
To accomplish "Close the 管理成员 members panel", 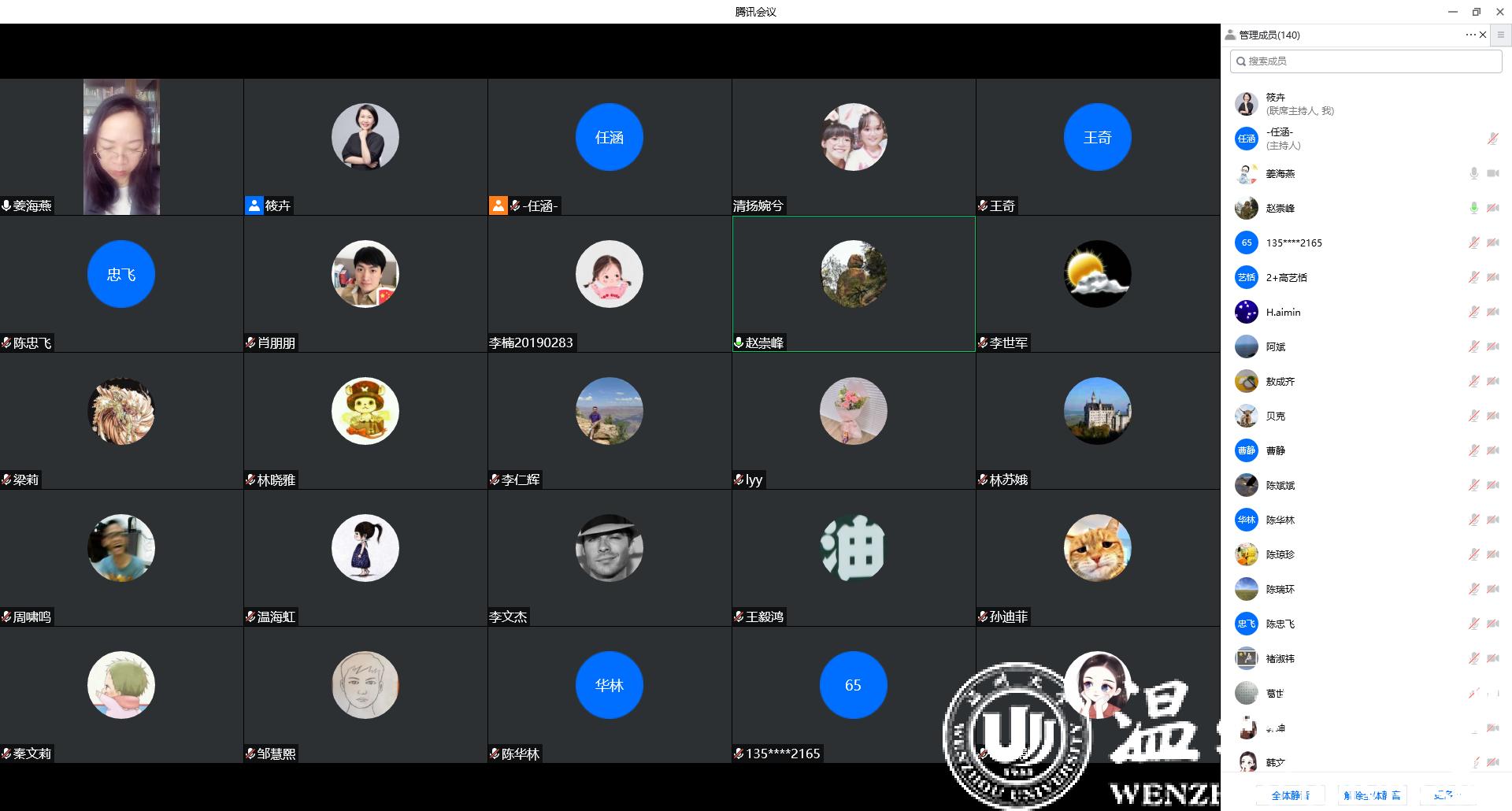I will pyautogui.click(x=1483, y=35).
